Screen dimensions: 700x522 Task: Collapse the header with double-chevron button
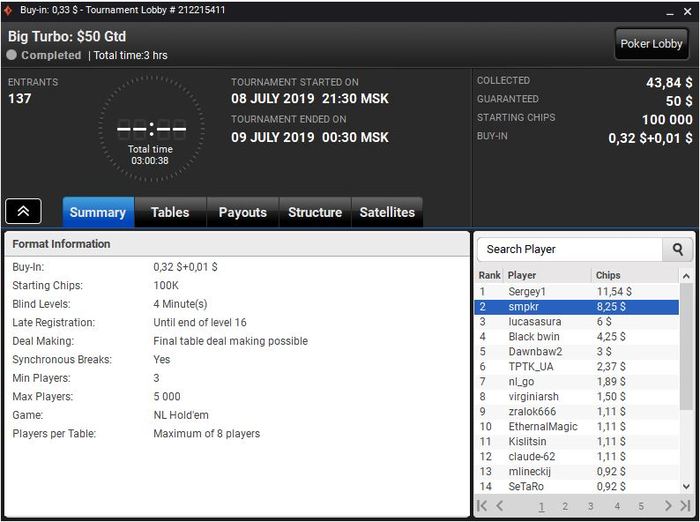pos(23,211)
